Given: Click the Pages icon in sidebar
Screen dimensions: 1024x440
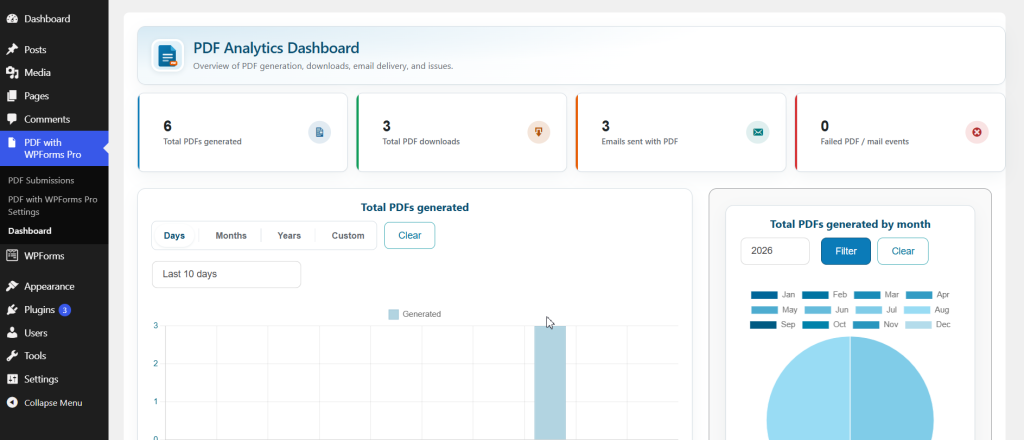Looking at the screenshot, I should (x=12, y=96).
